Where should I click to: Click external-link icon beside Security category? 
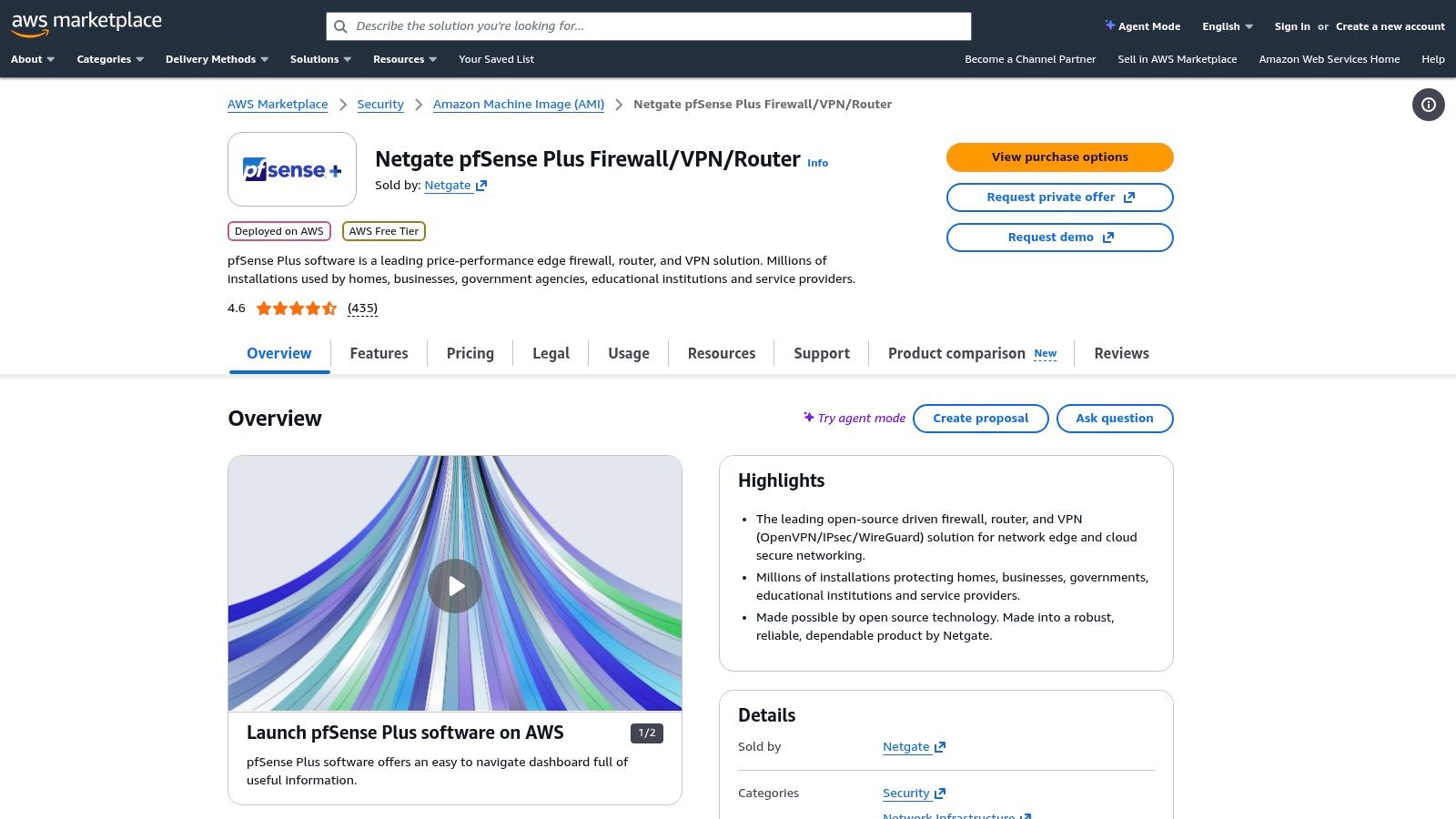[940, 793]
